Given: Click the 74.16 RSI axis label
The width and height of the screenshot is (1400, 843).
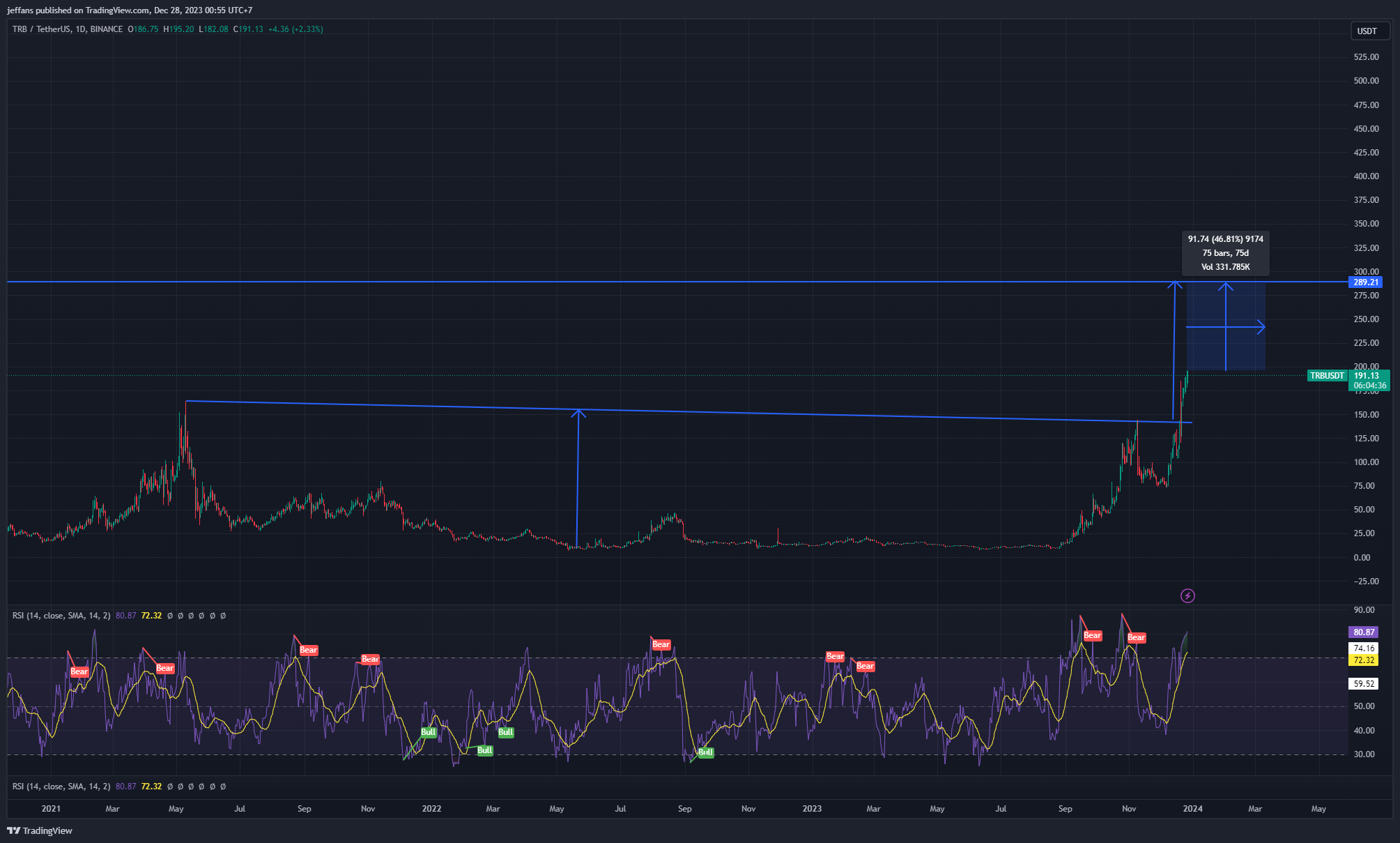Looking at the screenshot, I should (x=1364, y=648).
